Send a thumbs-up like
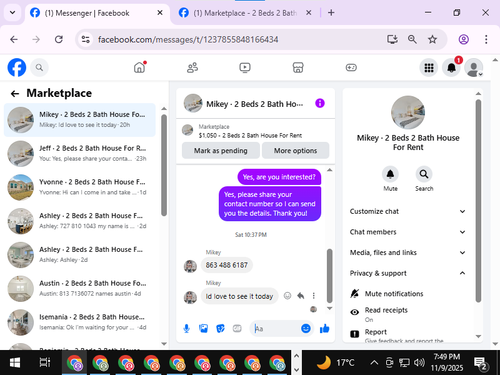500x375 pixels. pos(324,329)
